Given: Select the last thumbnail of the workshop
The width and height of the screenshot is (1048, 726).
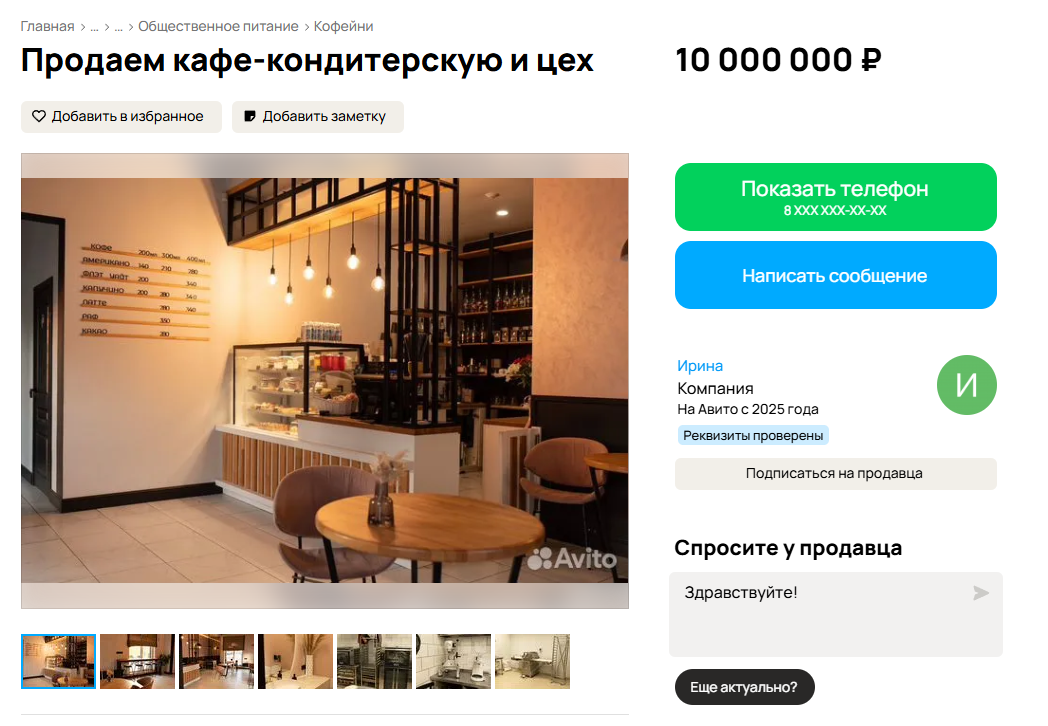Looking at the screenshot, I should click(532, 661).
